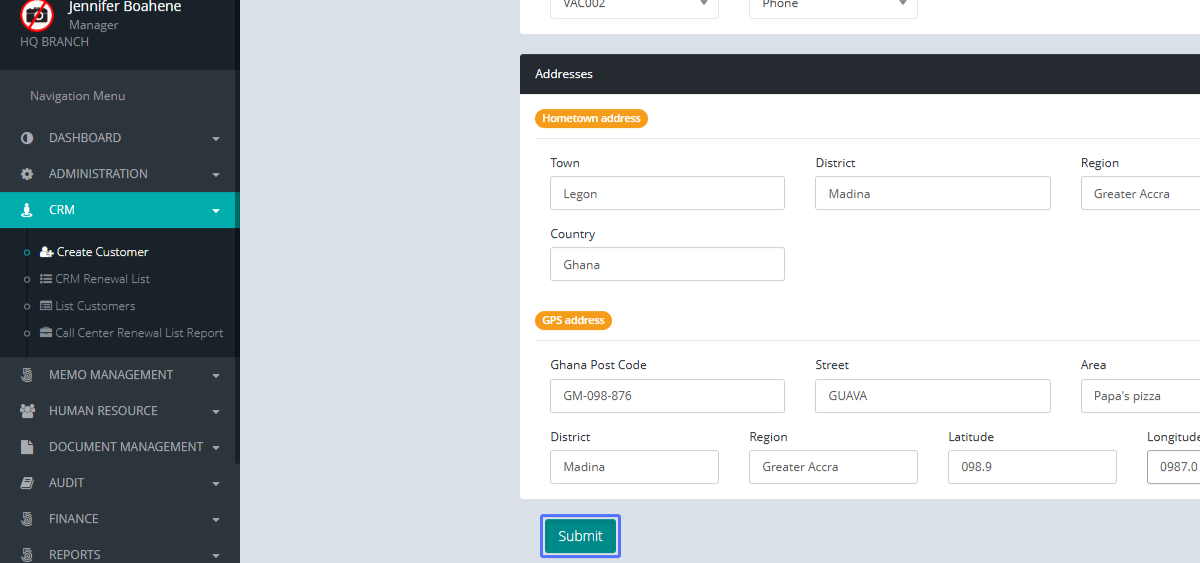The image size is (1200, 563).
Task: Click the user avatar profile picture
Action: pyautogui.click(x=37, y=14)
